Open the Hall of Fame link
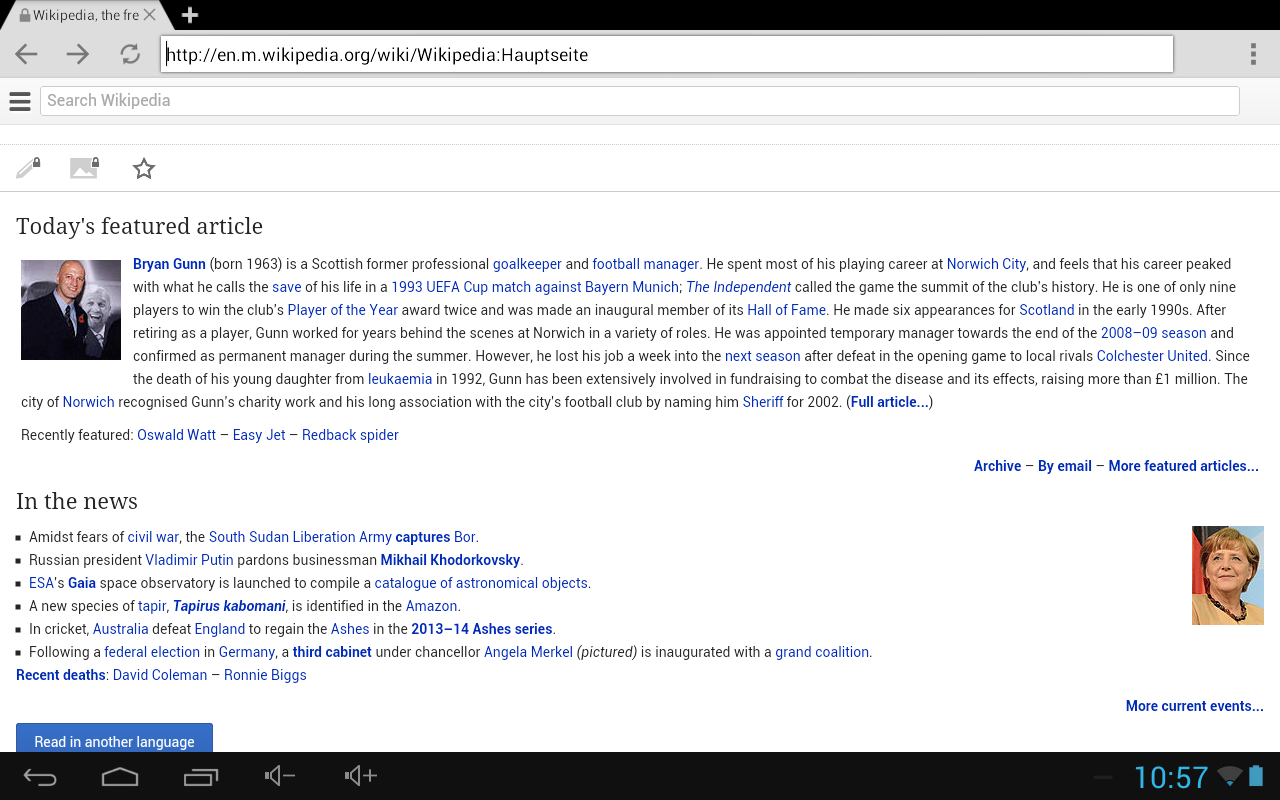Image resolution: width=1280 pixels, height=800 pixels. (x=786, y=310)
